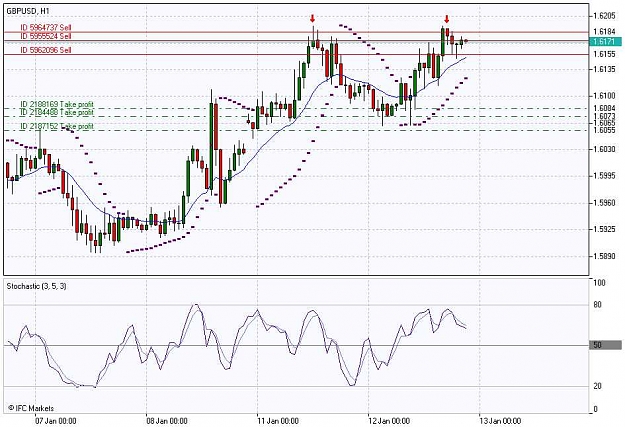Click the 1.6184 price axis label
This screenshot has height=427, width=625.
pos(604,32)
